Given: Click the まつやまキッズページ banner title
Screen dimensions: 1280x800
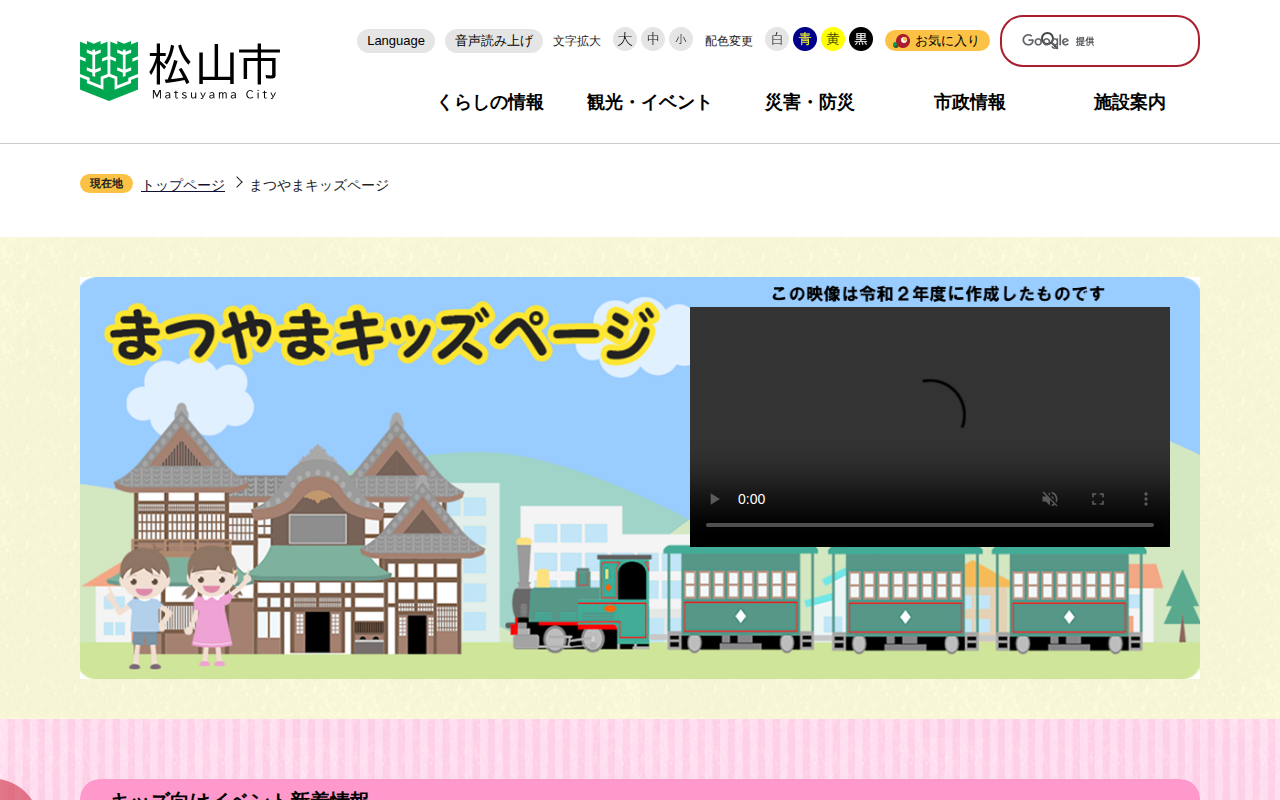Looking at the screenshot, I should coord(381,333).
